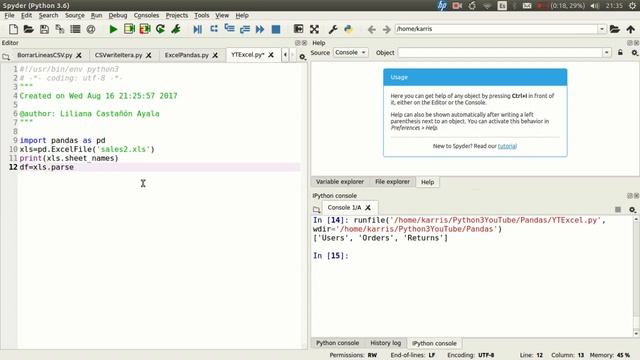
Task: Go back in directory history
Action: click(371, 29)
